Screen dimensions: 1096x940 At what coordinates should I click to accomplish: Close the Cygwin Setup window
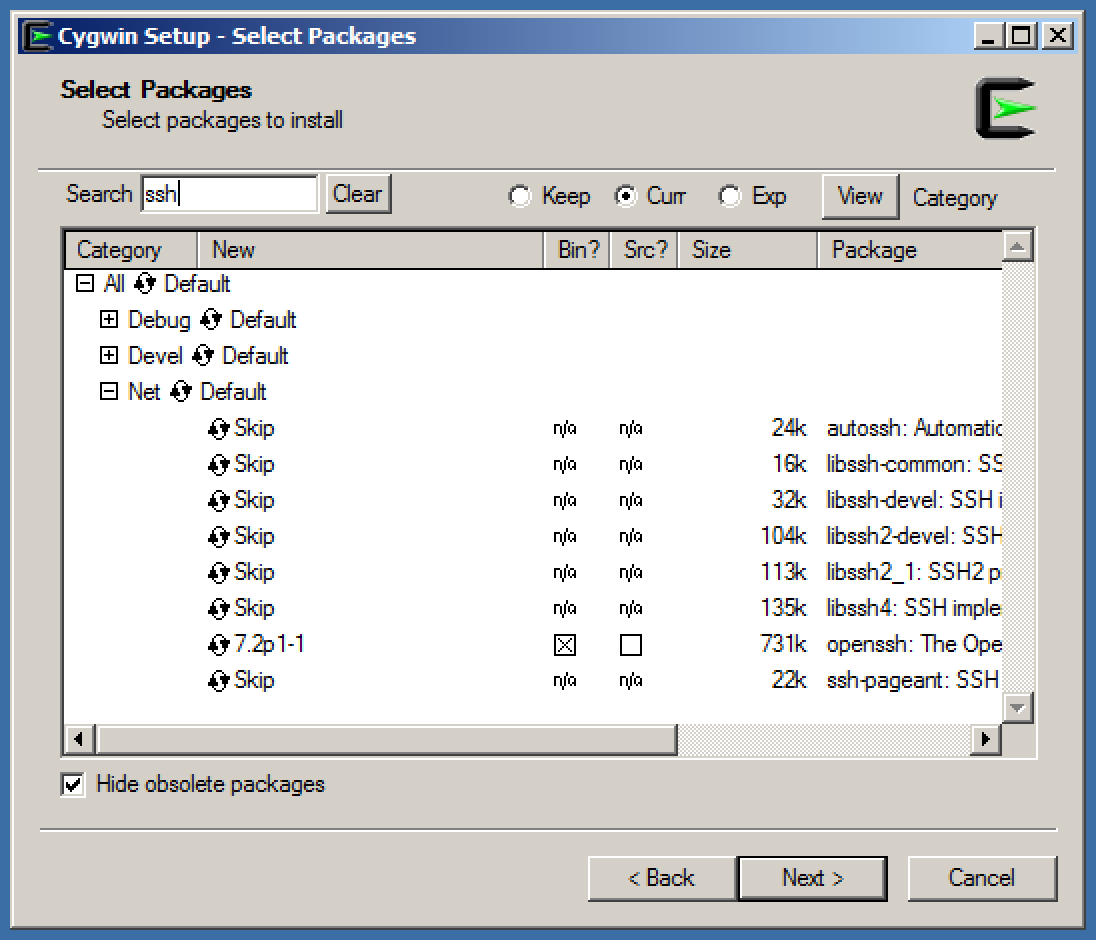(1058, 36)
